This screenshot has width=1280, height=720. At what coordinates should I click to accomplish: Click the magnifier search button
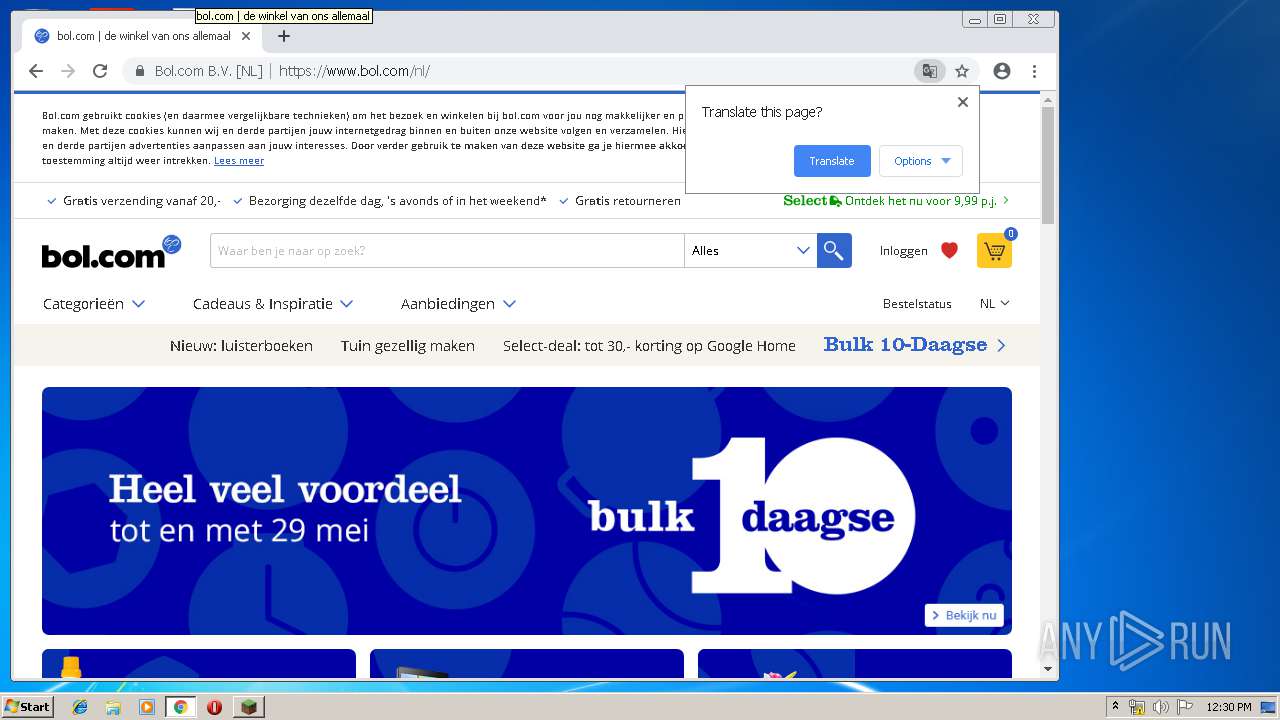pos(834,250)
